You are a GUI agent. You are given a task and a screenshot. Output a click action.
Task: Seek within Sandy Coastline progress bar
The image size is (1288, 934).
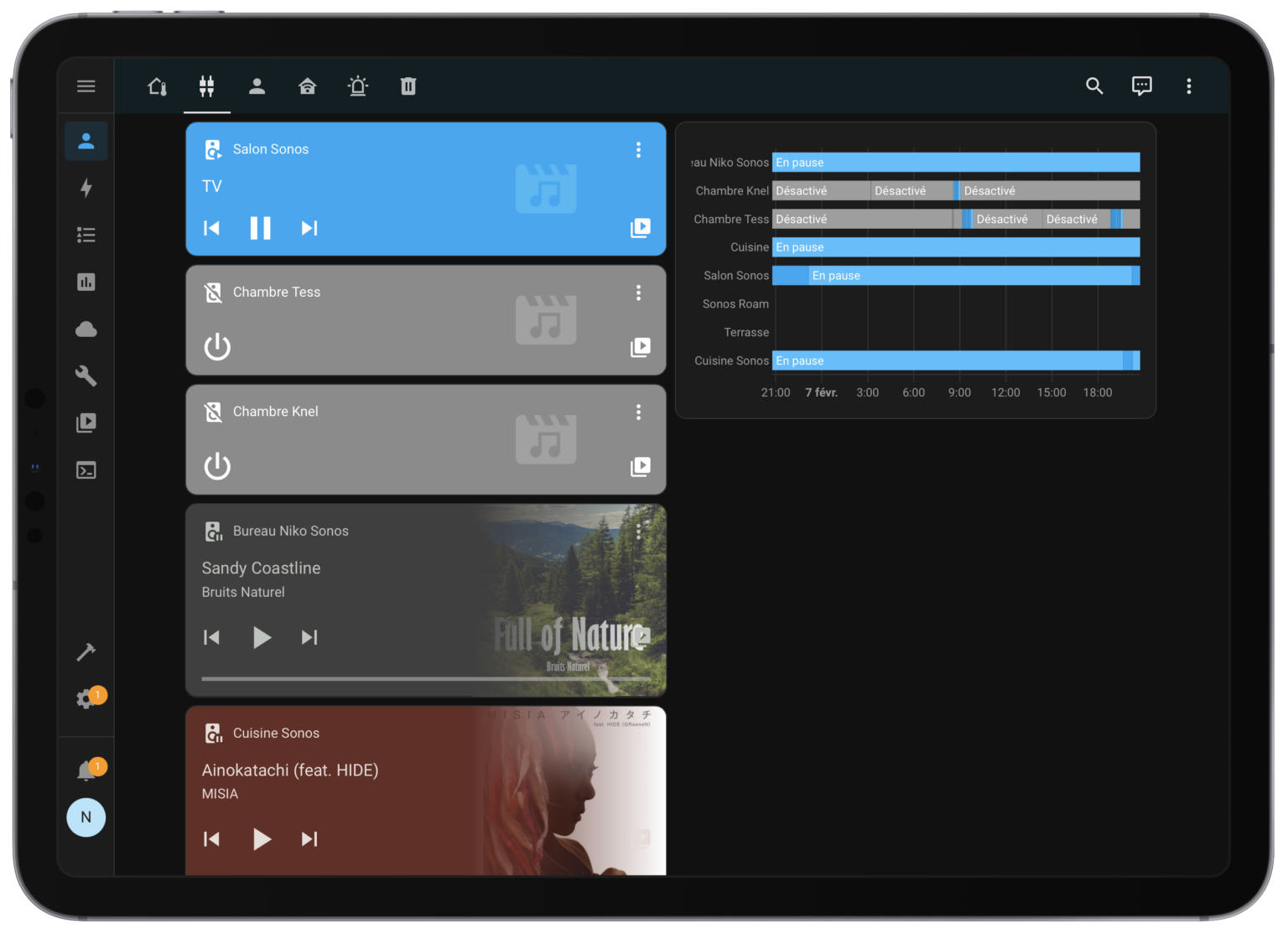[x=426, y=678]
